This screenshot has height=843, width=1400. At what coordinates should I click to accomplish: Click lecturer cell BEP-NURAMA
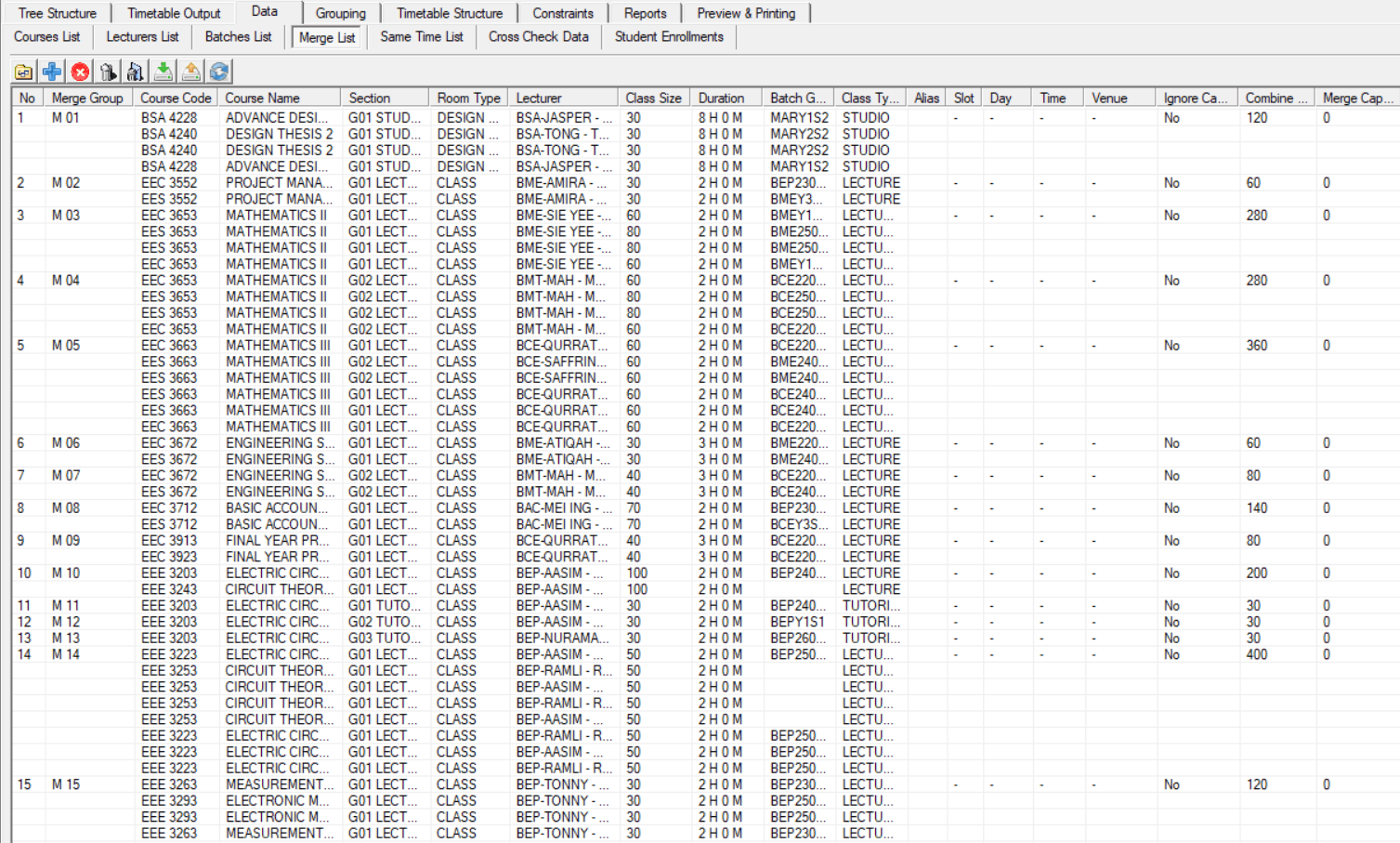point(563,639)
